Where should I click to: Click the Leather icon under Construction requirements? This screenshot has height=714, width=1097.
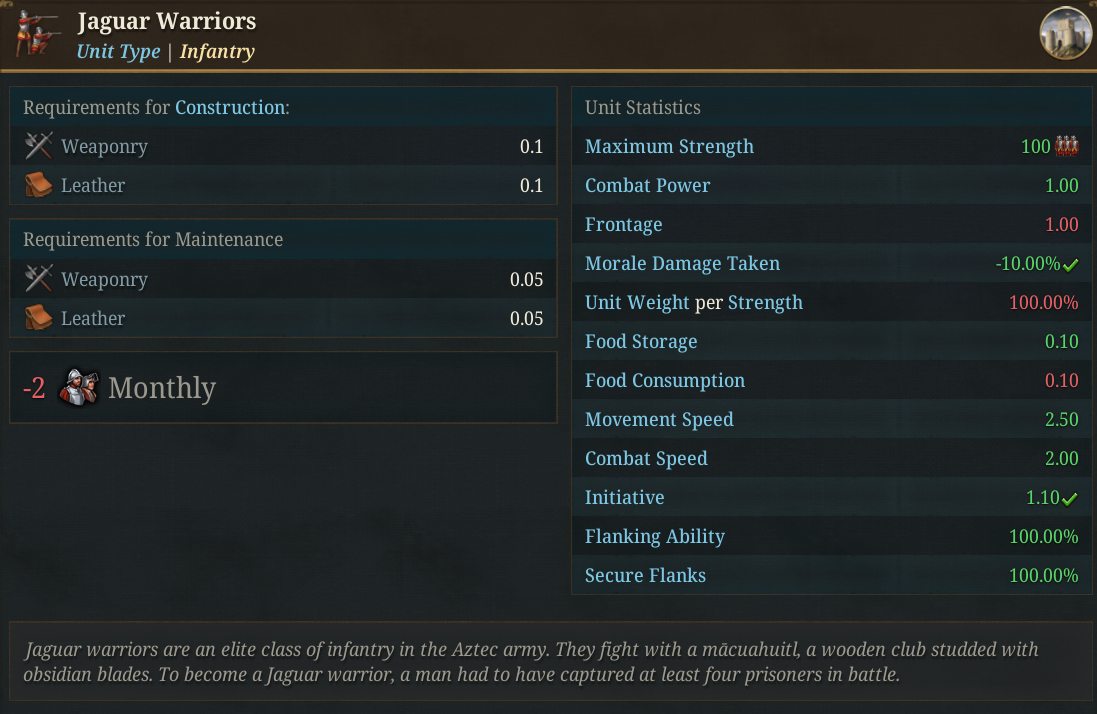tap(38, 185)
